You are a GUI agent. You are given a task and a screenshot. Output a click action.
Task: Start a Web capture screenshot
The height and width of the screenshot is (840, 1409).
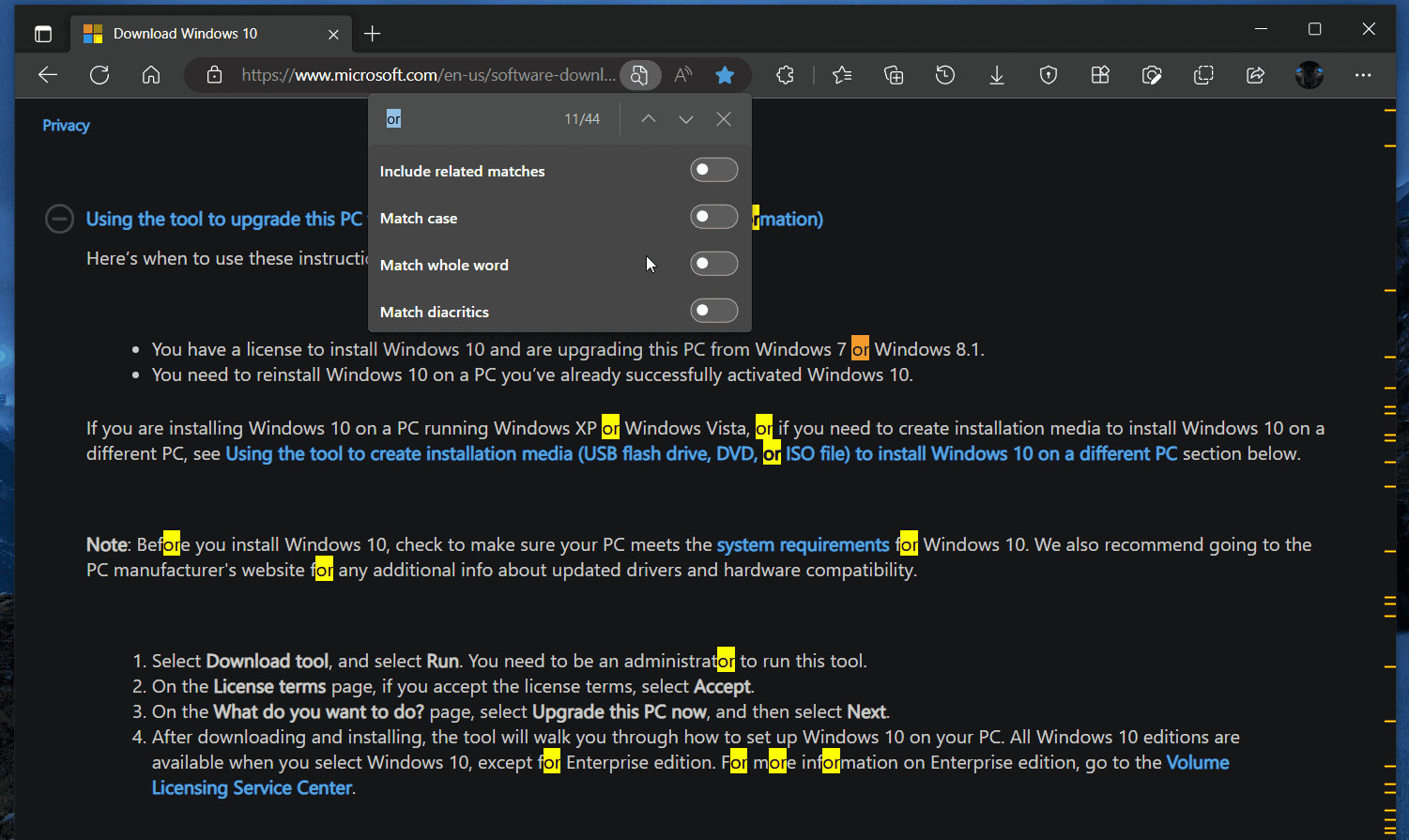pyautogui.click(x=1151, y=75)
